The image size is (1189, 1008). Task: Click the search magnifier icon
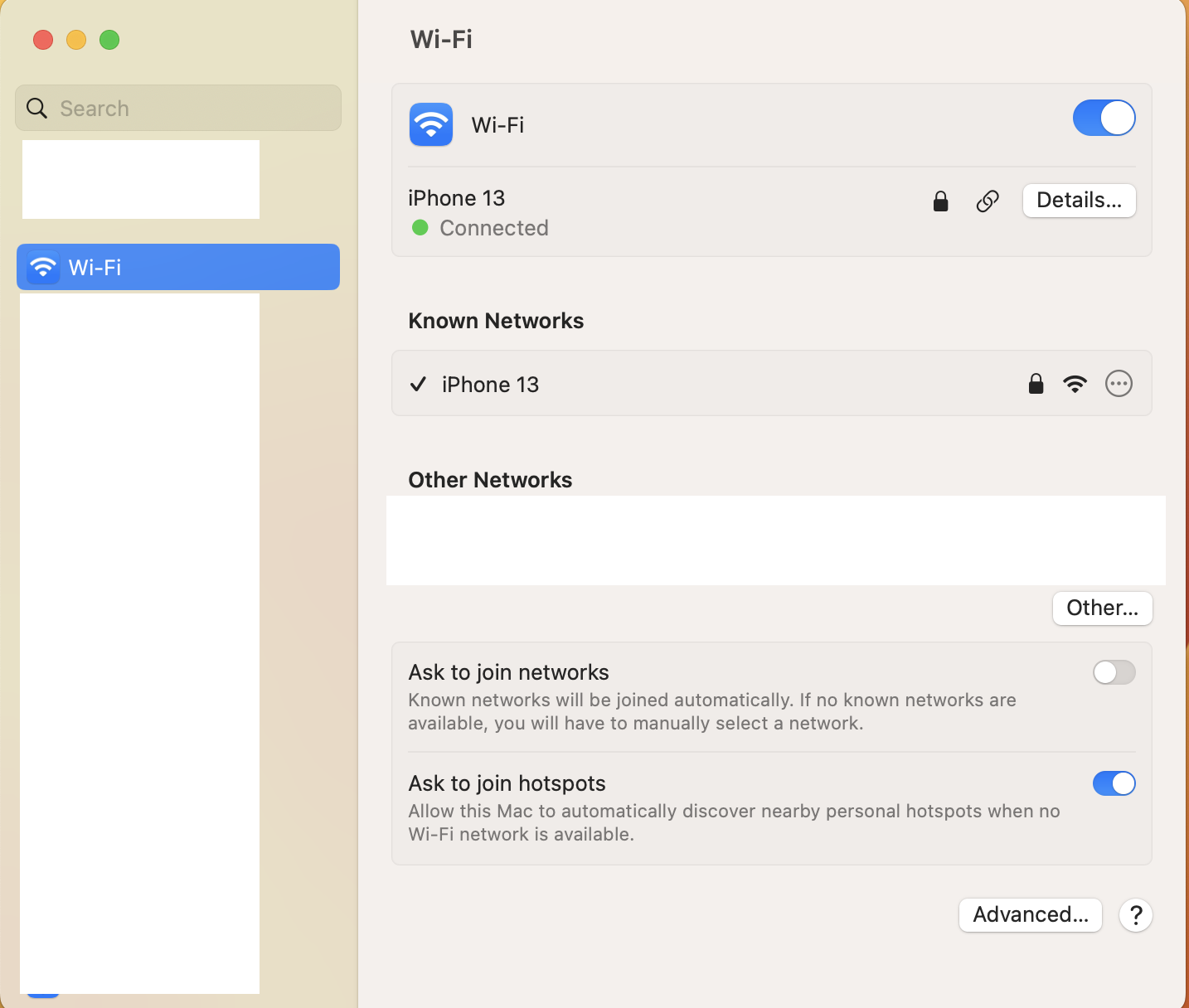(x=36, y=108)
